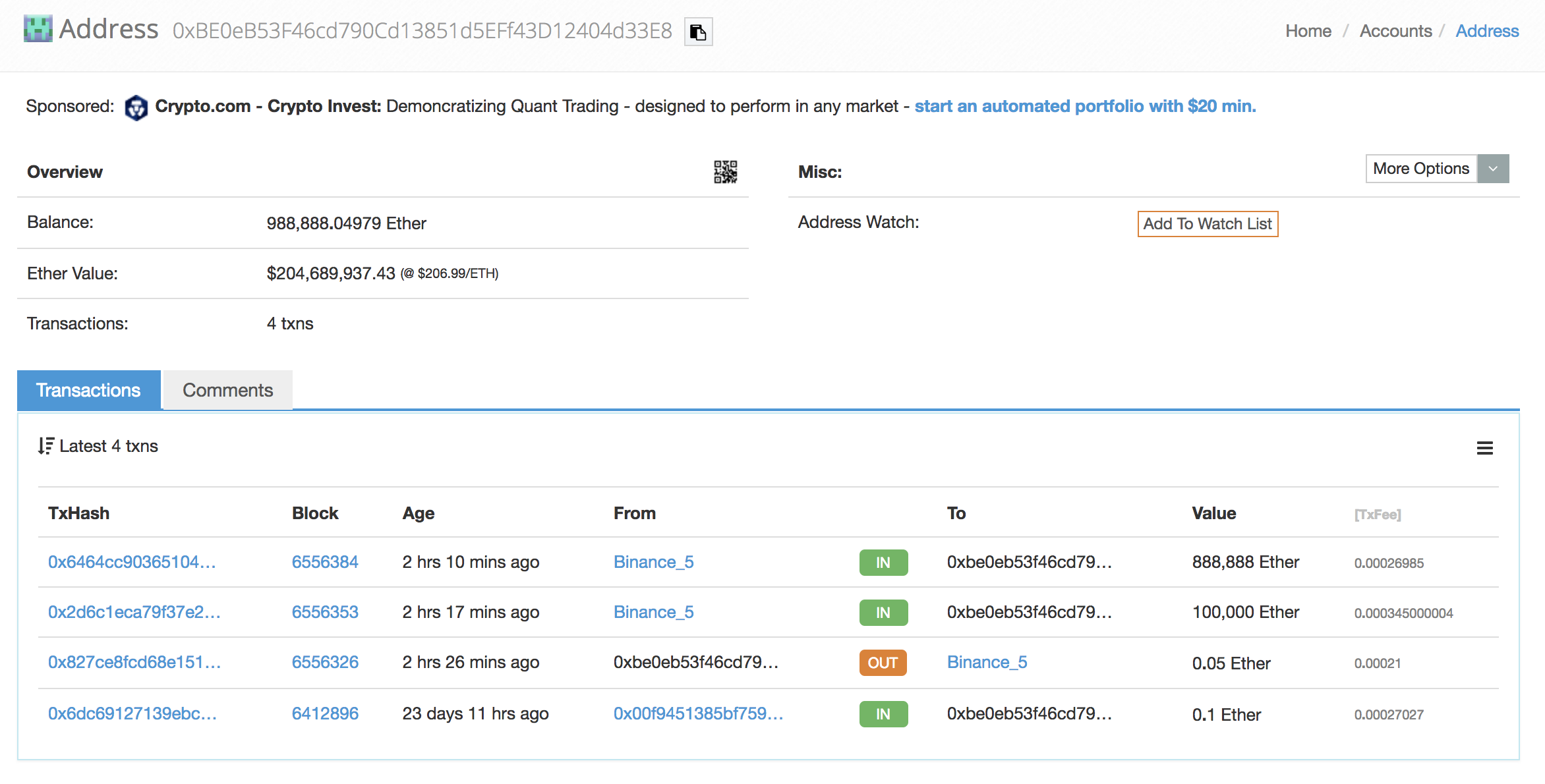Click the Accounts breadcrumb link
The width and height of the screenshot is (1545, 784).
point(1395,31)
